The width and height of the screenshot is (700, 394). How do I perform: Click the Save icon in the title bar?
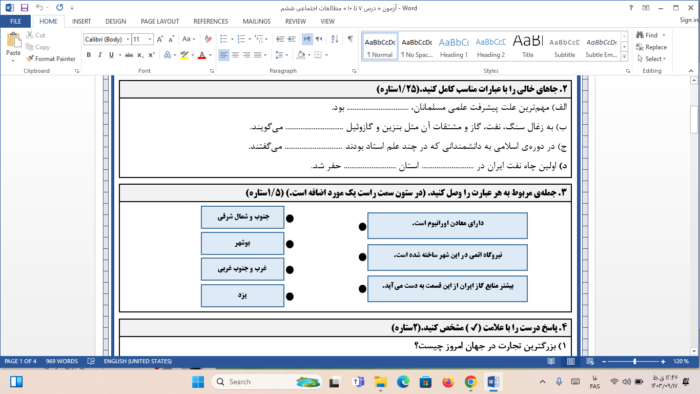(x=24, y=8)
